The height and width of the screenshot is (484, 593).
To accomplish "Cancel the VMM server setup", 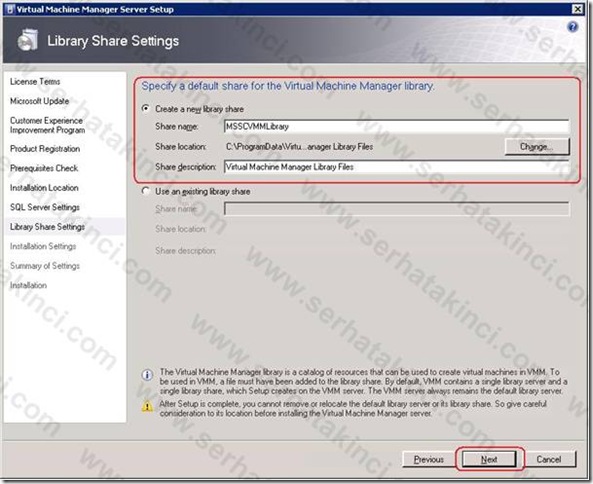I will click(x=548, y=459).
